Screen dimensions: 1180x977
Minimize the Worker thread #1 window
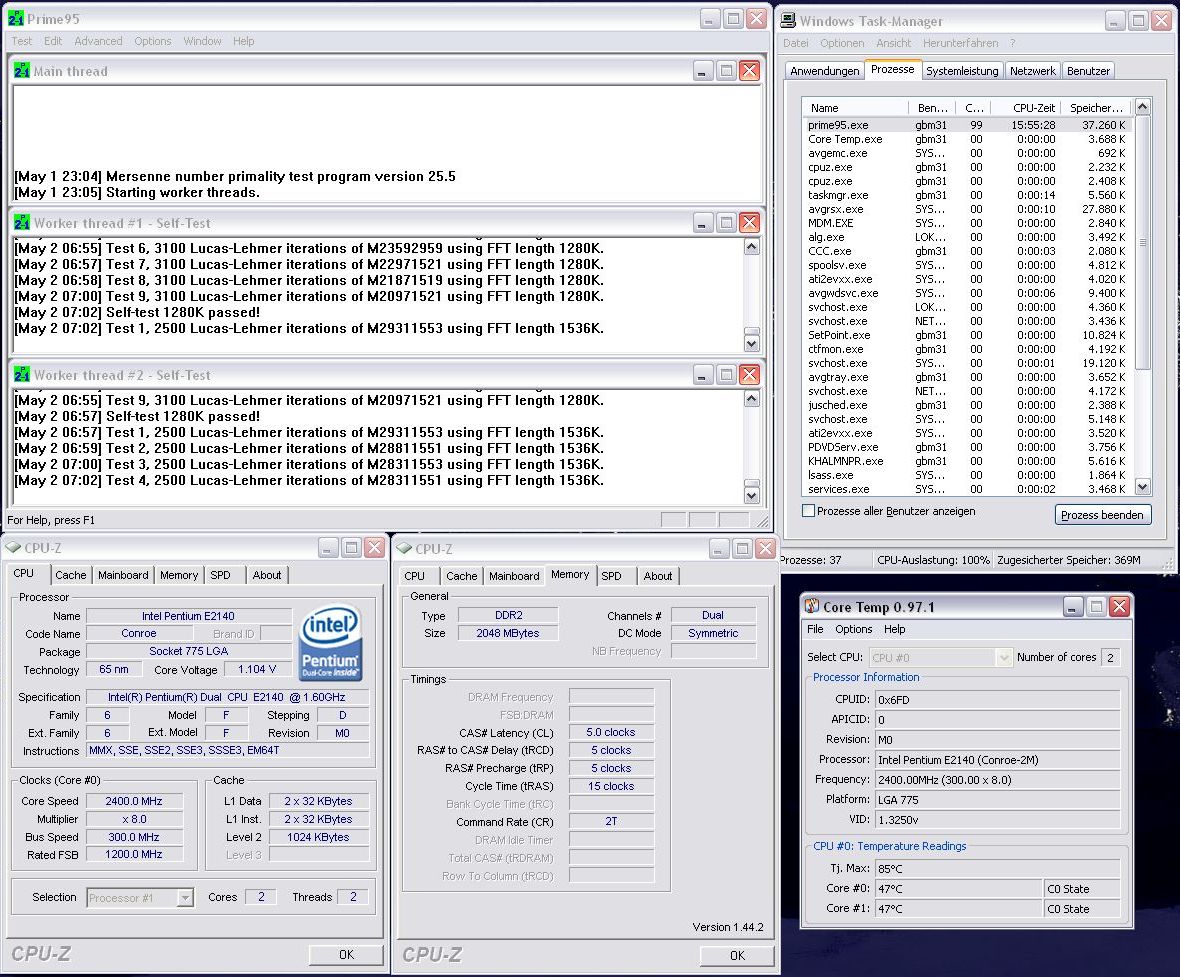[x=702, y=223]
